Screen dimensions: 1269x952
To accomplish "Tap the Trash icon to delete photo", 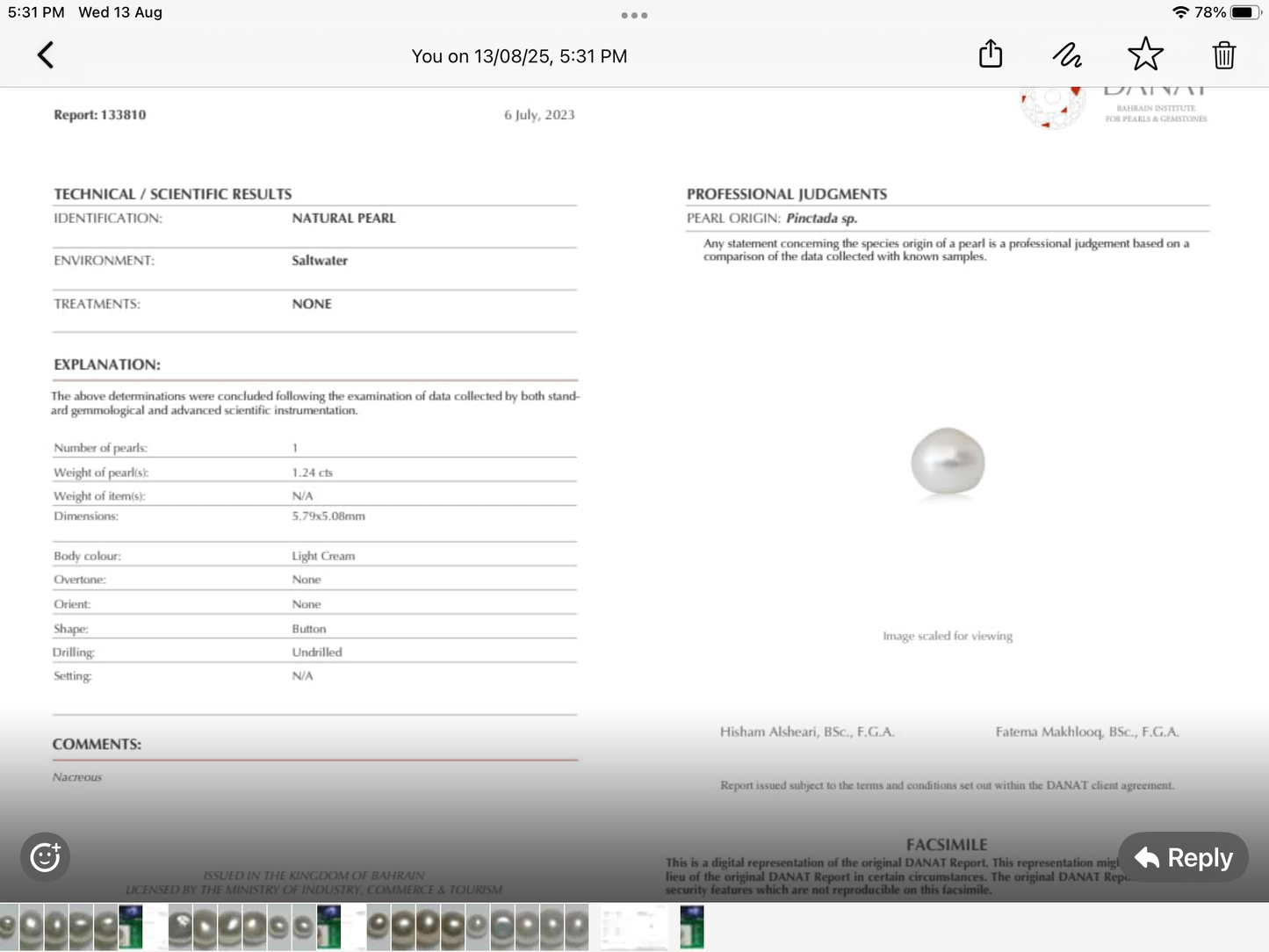I will click(1224, 55).
